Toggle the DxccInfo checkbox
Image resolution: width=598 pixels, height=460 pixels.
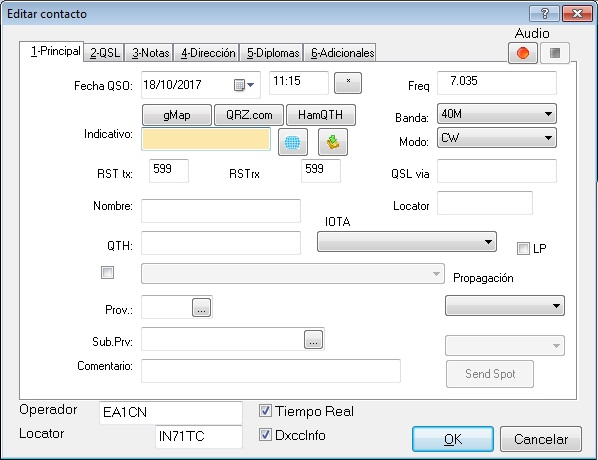[265, 434]
